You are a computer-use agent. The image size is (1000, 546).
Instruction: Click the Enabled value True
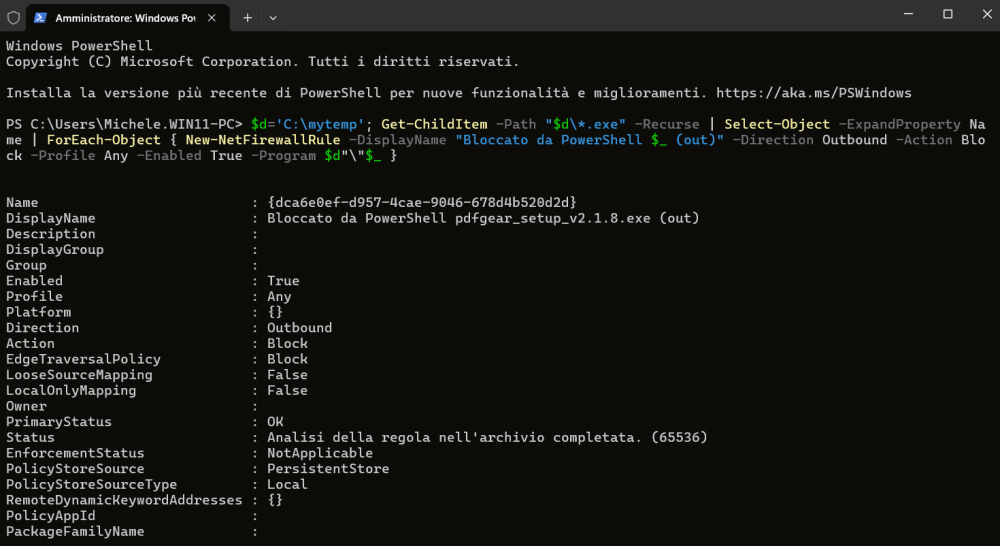tap(283, 281)
